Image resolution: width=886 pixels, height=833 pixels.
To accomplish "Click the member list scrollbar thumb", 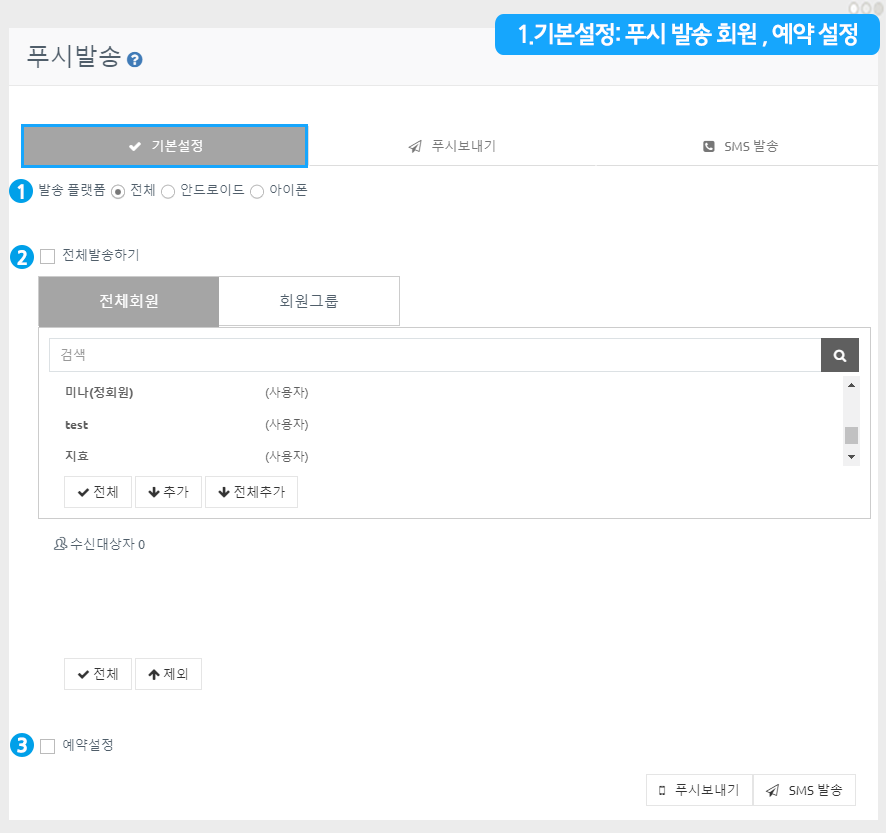I will click(x=851, y=435).
